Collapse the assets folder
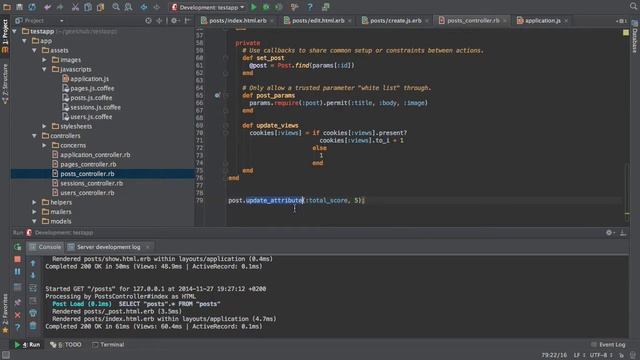This screenshot has height=360, width=640. pos(34,50)
